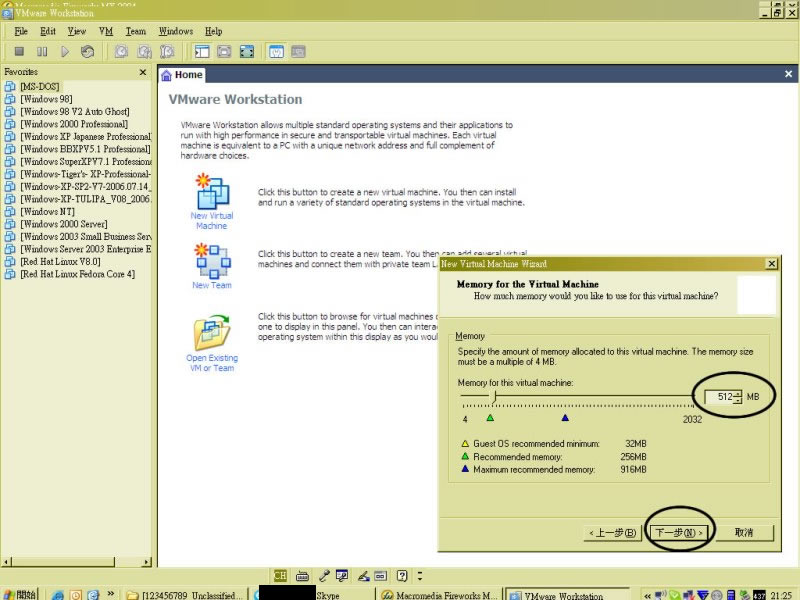
Task: Click the Reset virtual machine toolbar icon
Action: pos(87,52)
